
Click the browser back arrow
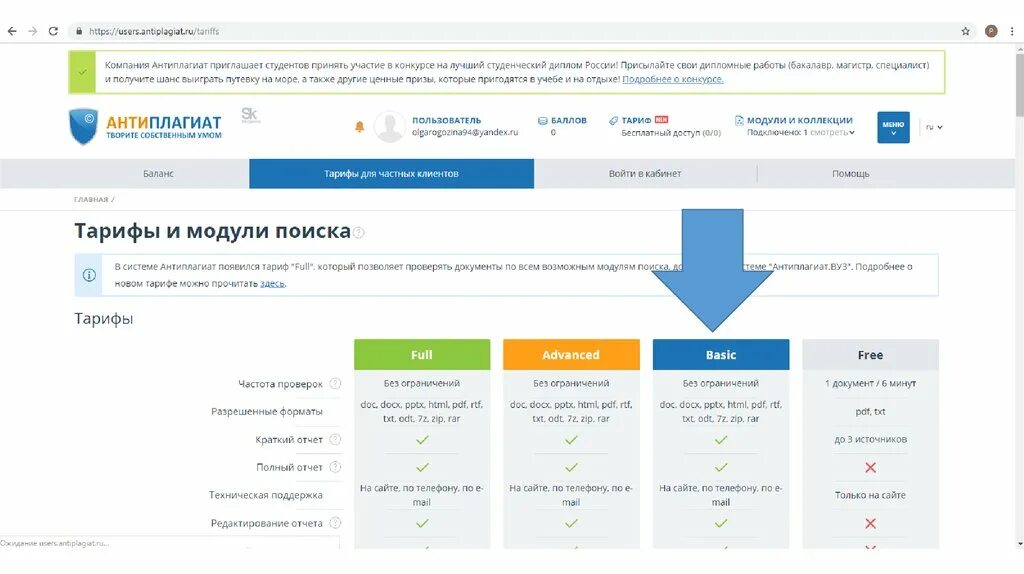(12, 31)
